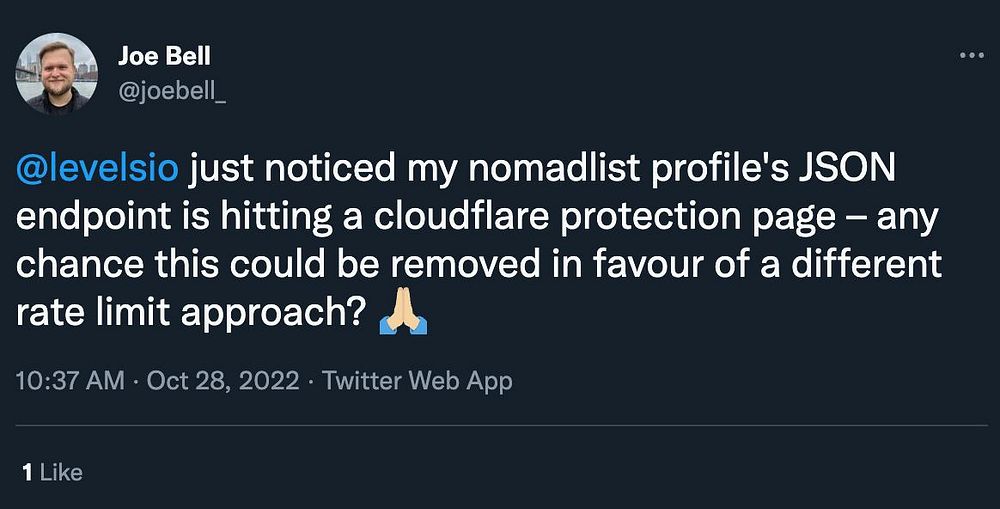
Task: Click the divider line above the likes
Action: point(500,426)
